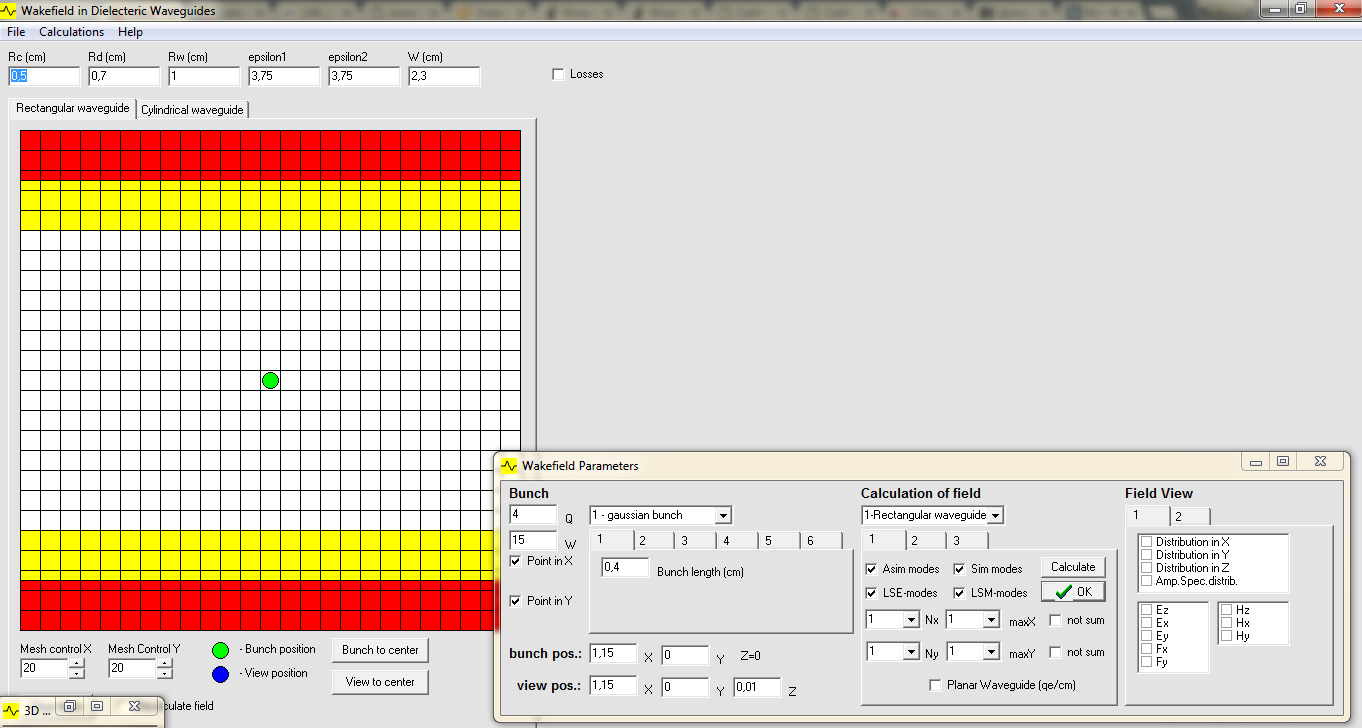
Task: Check the Fx field component
Action: coord(1147,648)
